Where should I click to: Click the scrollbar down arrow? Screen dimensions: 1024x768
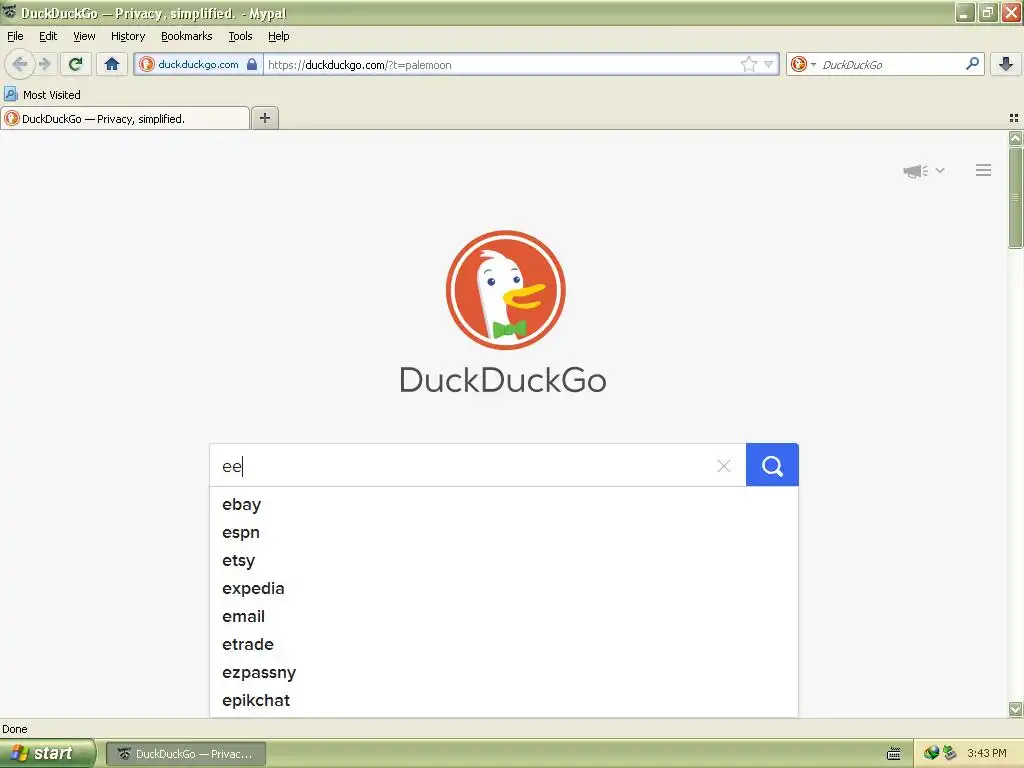coord(1015,709)
